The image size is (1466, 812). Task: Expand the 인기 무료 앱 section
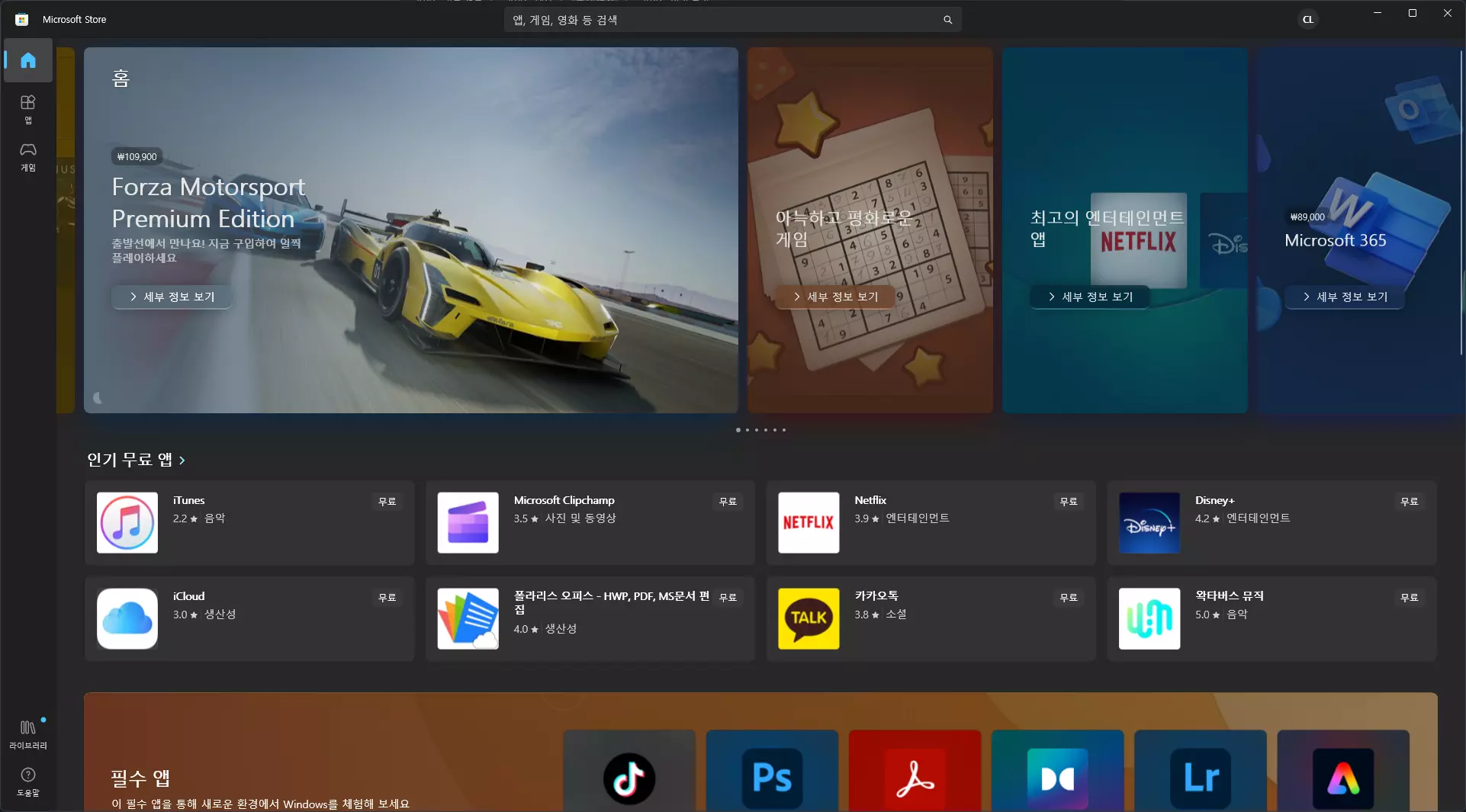[x=136, y=460]
